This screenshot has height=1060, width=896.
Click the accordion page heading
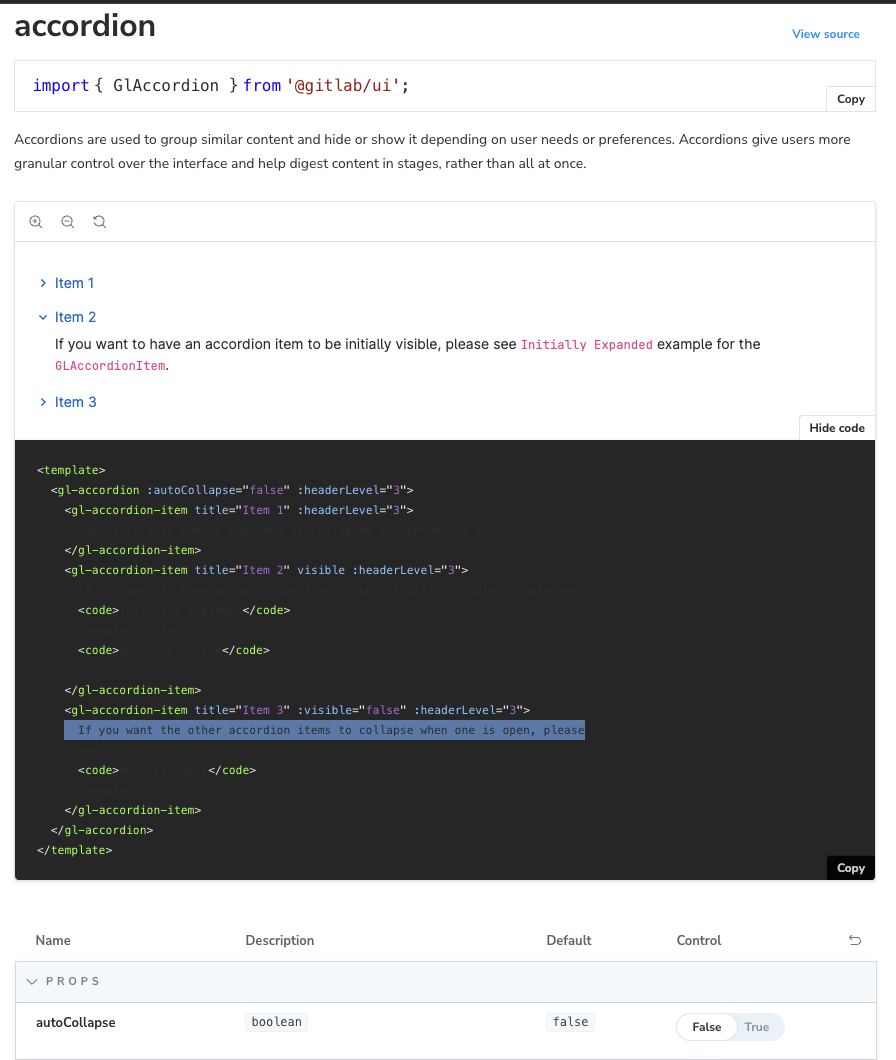coord(85,26)
